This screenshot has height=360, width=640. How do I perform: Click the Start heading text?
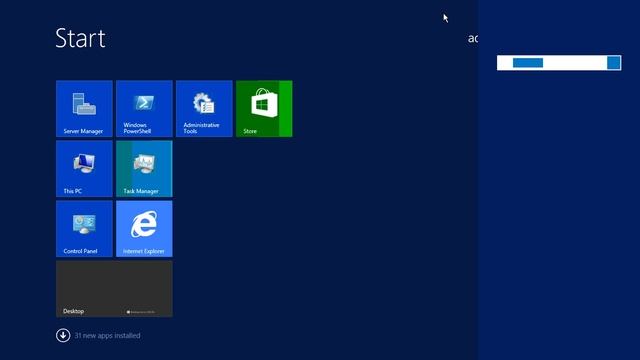pyautogui.click(x=80, y=38)
